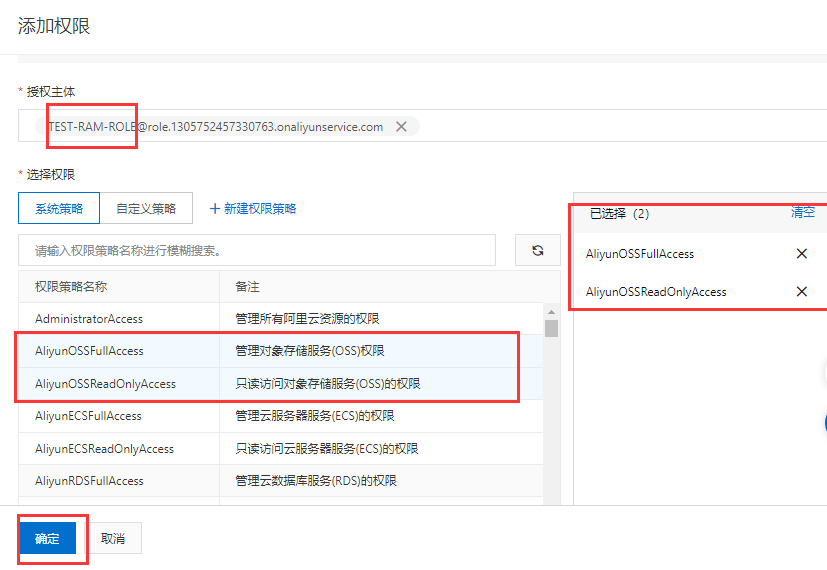Click the 授权主体 principal input box
This screenshot has width=827, height=570.
pyautogui.click(x=422, y=126)
